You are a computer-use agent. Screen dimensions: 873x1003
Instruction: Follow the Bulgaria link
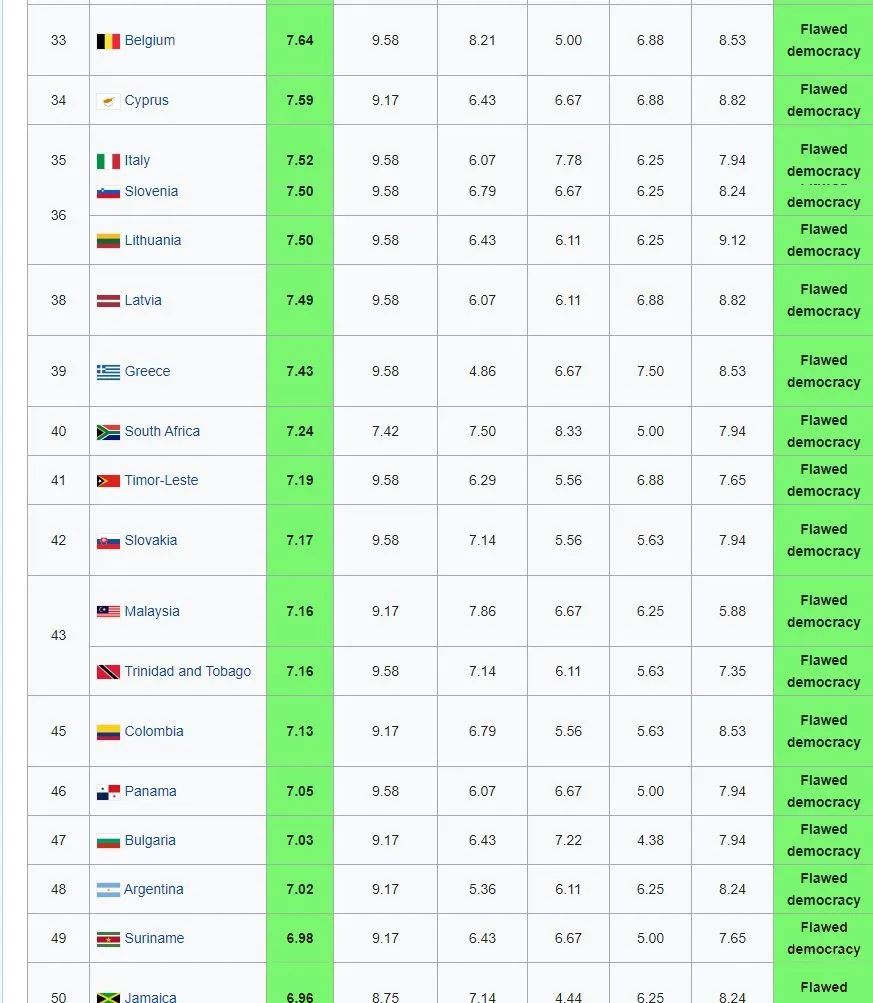(x=150, y=840)
